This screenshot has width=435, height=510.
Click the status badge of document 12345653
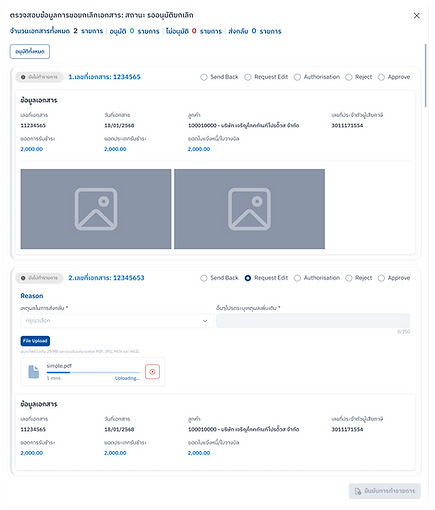point(39,278)
